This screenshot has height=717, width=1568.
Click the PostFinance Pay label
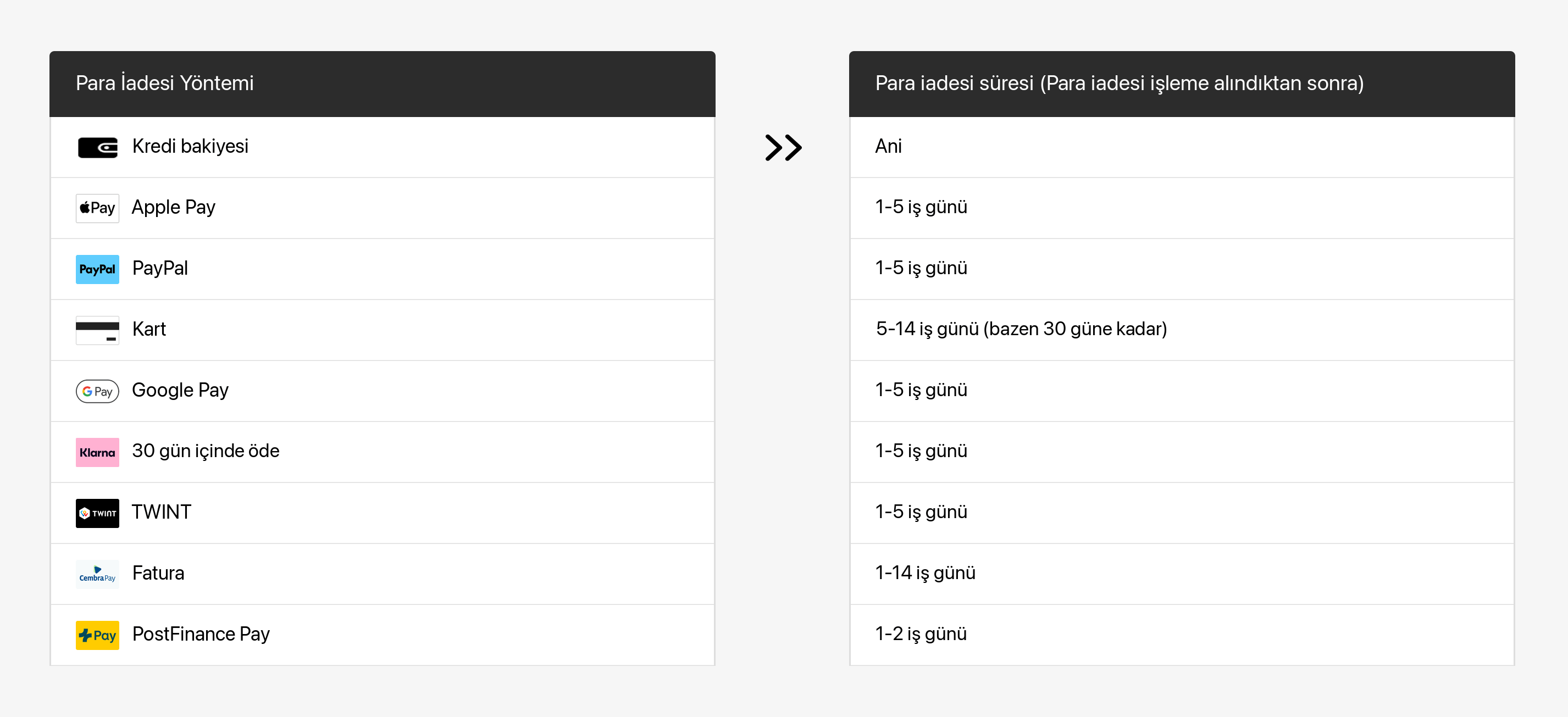(201, 634)
